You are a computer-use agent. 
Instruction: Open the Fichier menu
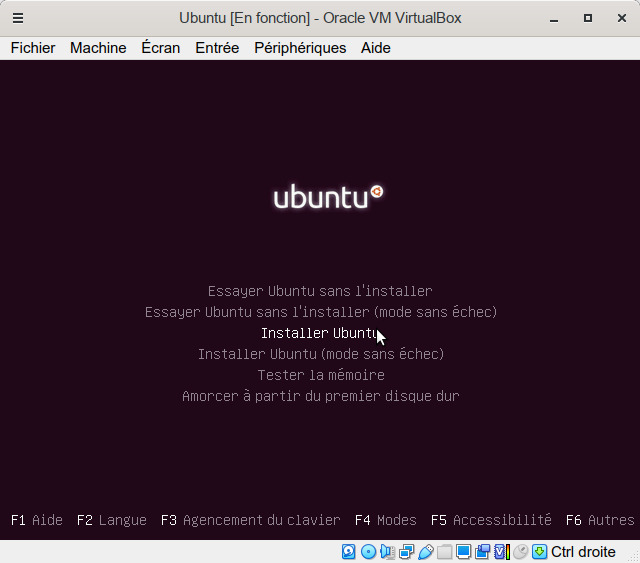(33, 48)
